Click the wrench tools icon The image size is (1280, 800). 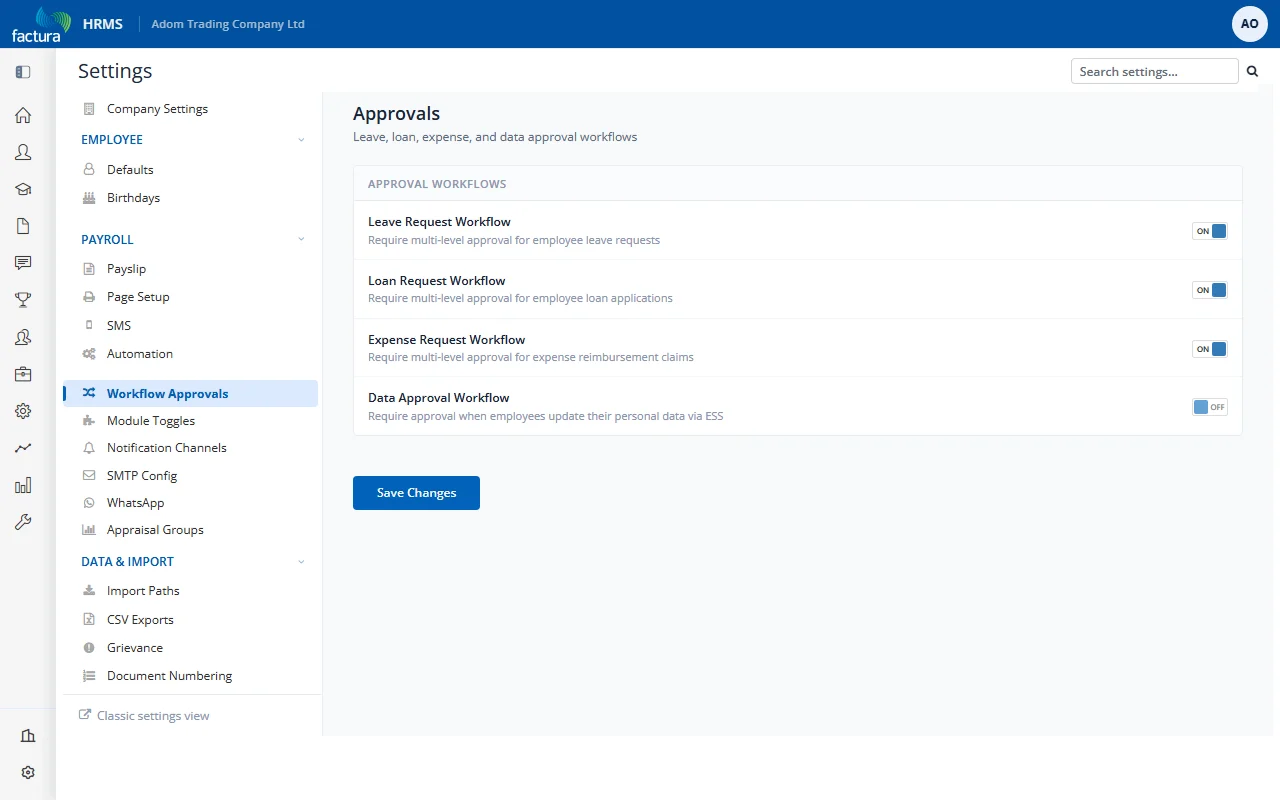[23, 522]
